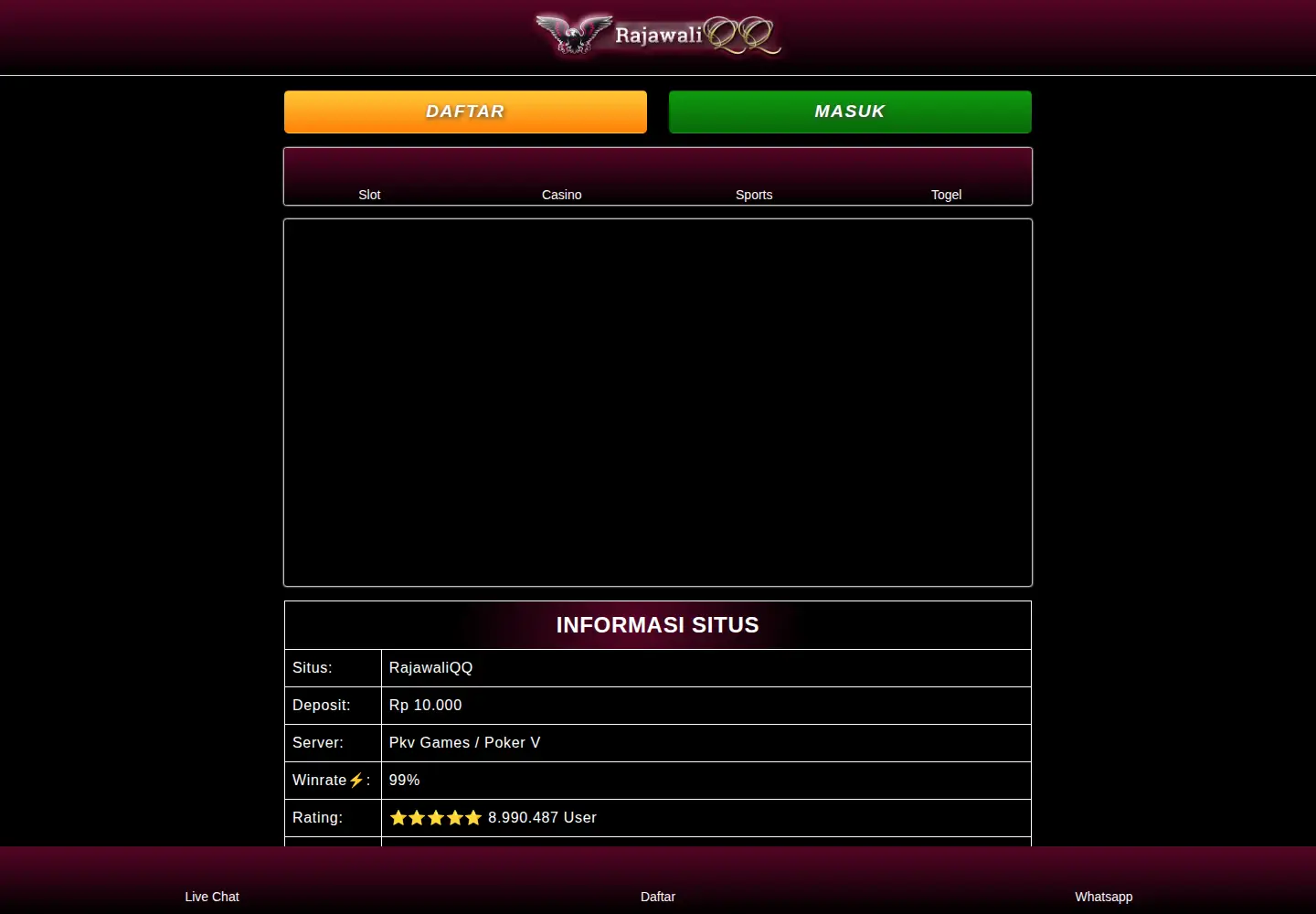The image size is (1316, 914).
Task: Click the Pkv Games / Poker V cell
Action: click(x=706, y=743)
